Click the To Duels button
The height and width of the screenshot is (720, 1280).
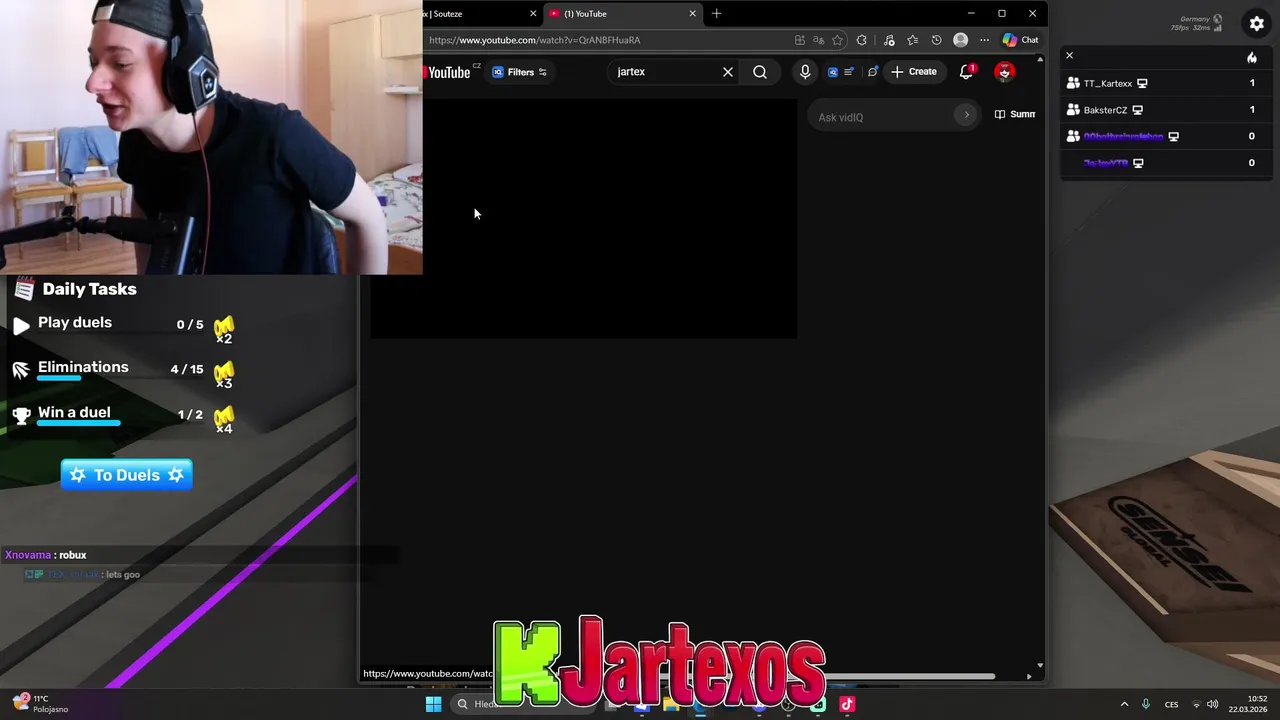126,475
